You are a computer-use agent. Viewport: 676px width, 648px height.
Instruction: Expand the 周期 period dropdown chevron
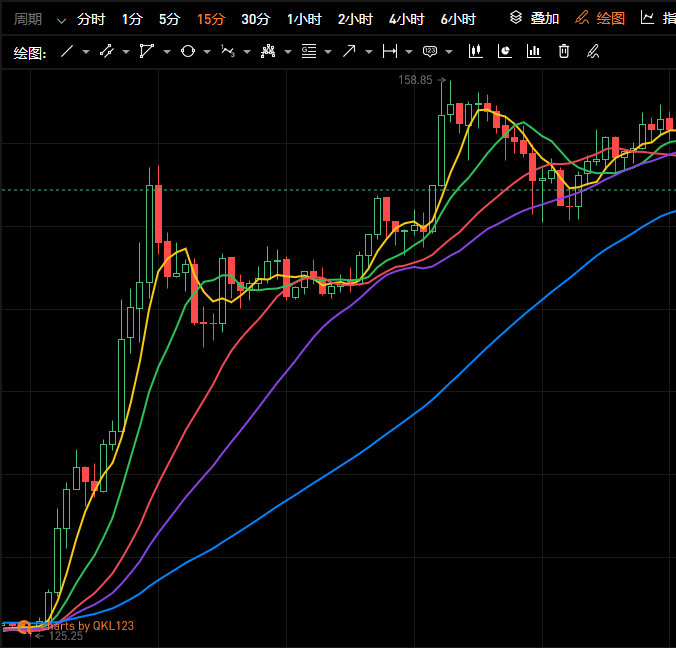point(62,20)
